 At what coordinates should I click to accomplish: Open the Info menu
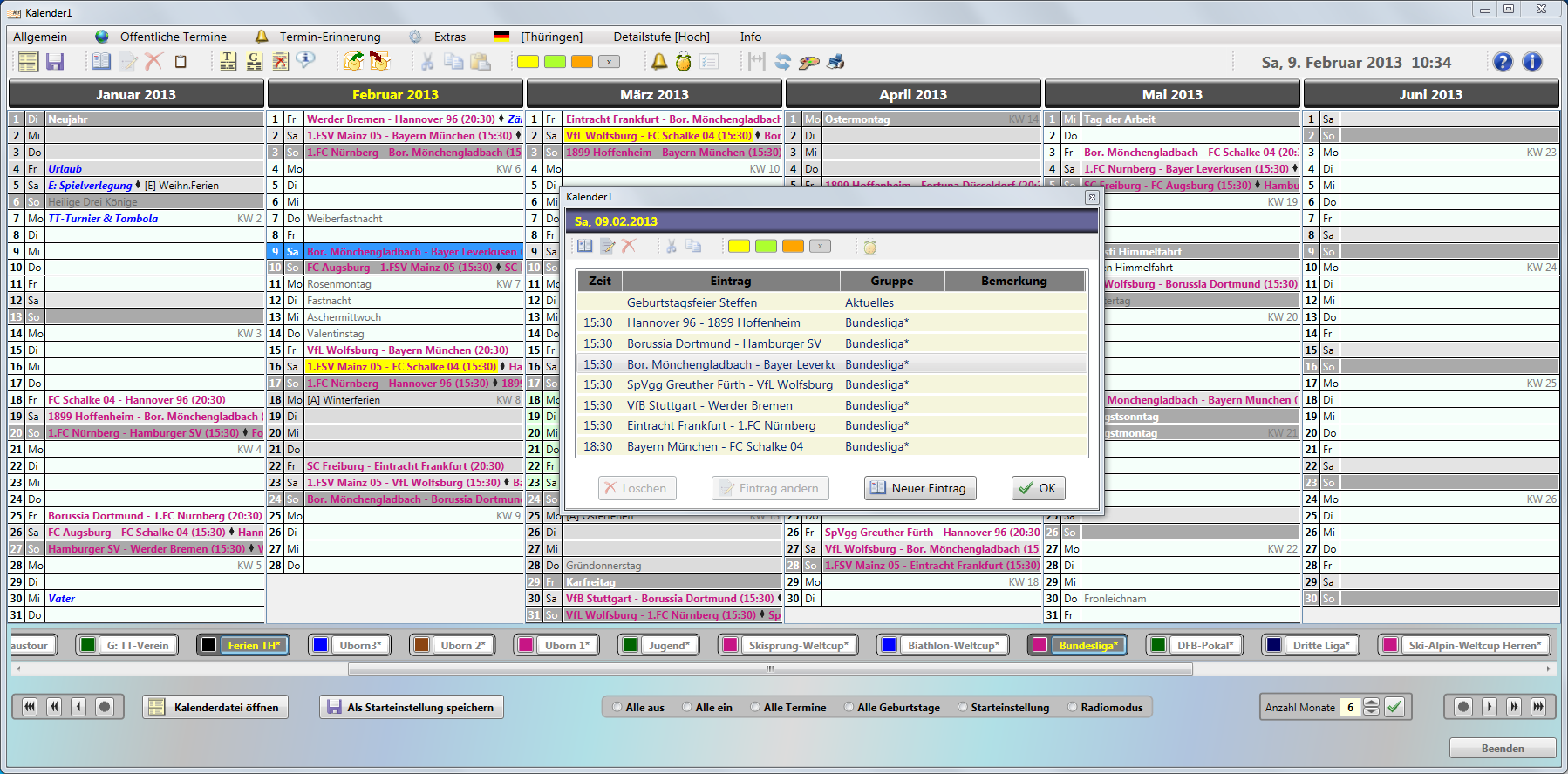[751, 37]
